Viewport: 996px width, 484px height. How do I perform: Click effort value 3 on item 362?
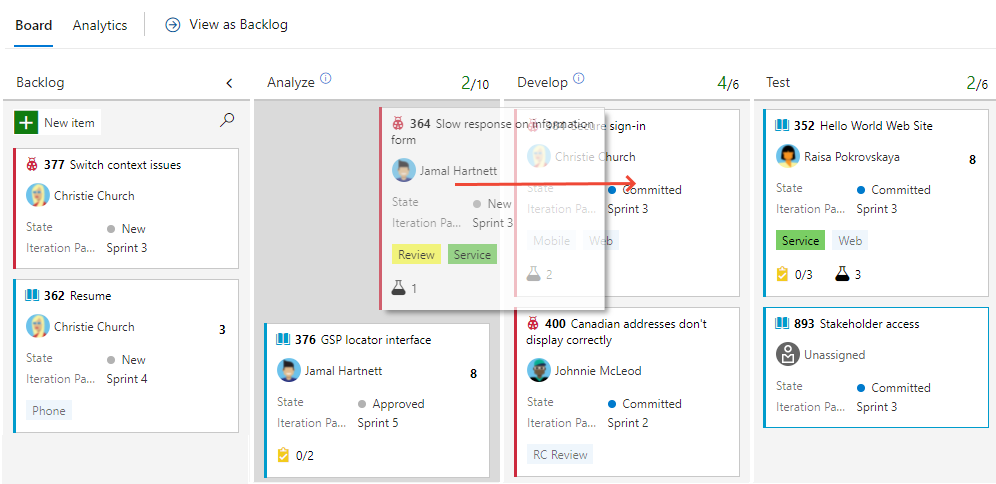pos(222,330)
